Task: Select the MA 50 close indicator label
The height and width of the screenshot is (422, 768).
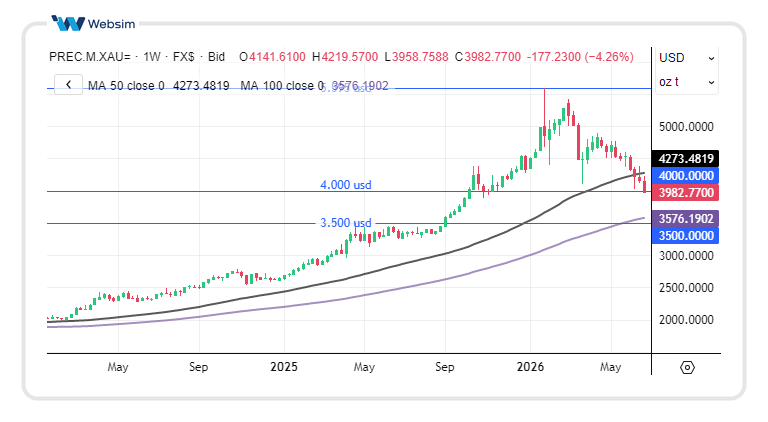Action: click(126, 86)
